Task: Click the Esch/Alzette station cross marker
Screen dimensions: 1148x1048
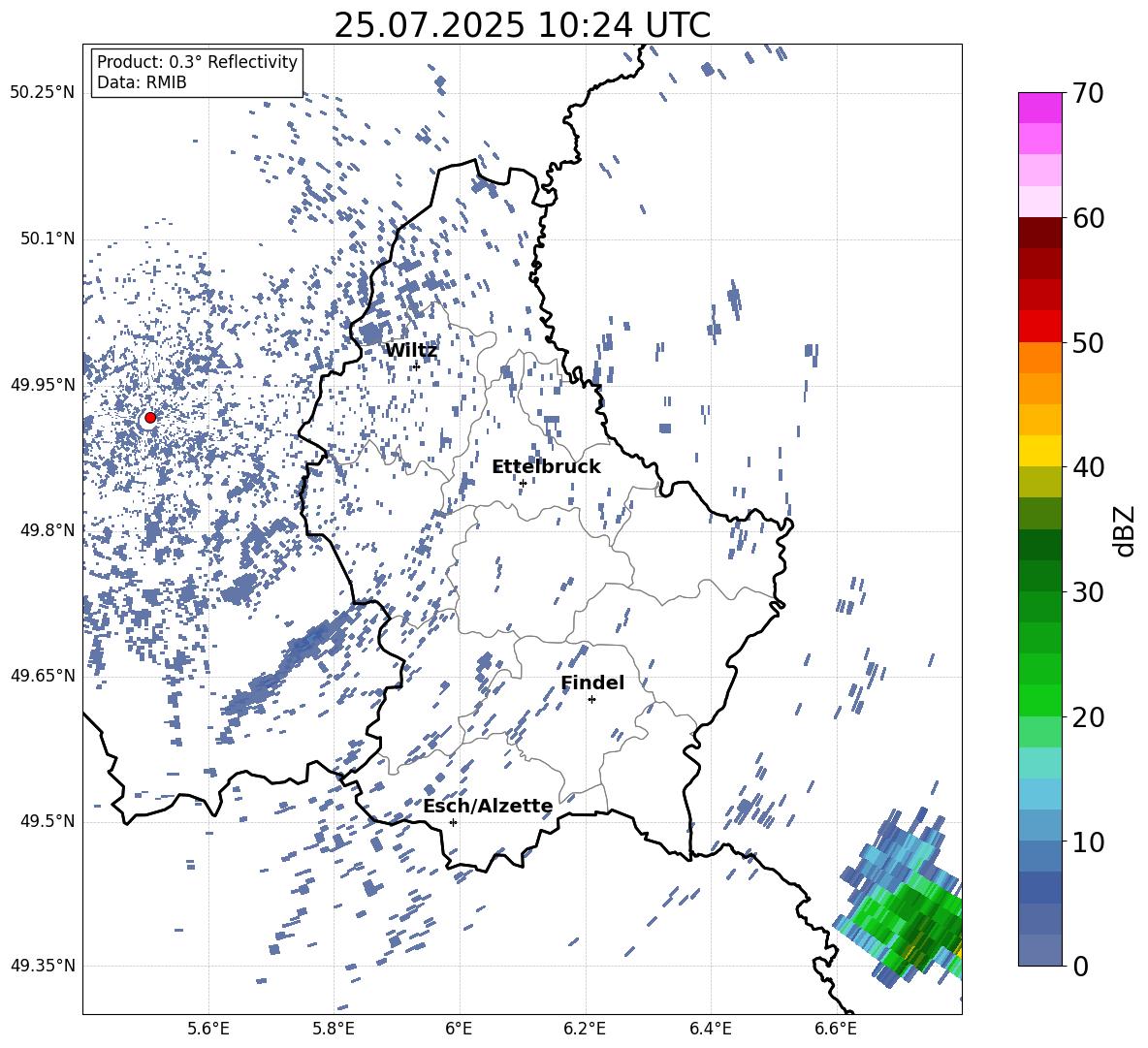Action: (453, 822)
